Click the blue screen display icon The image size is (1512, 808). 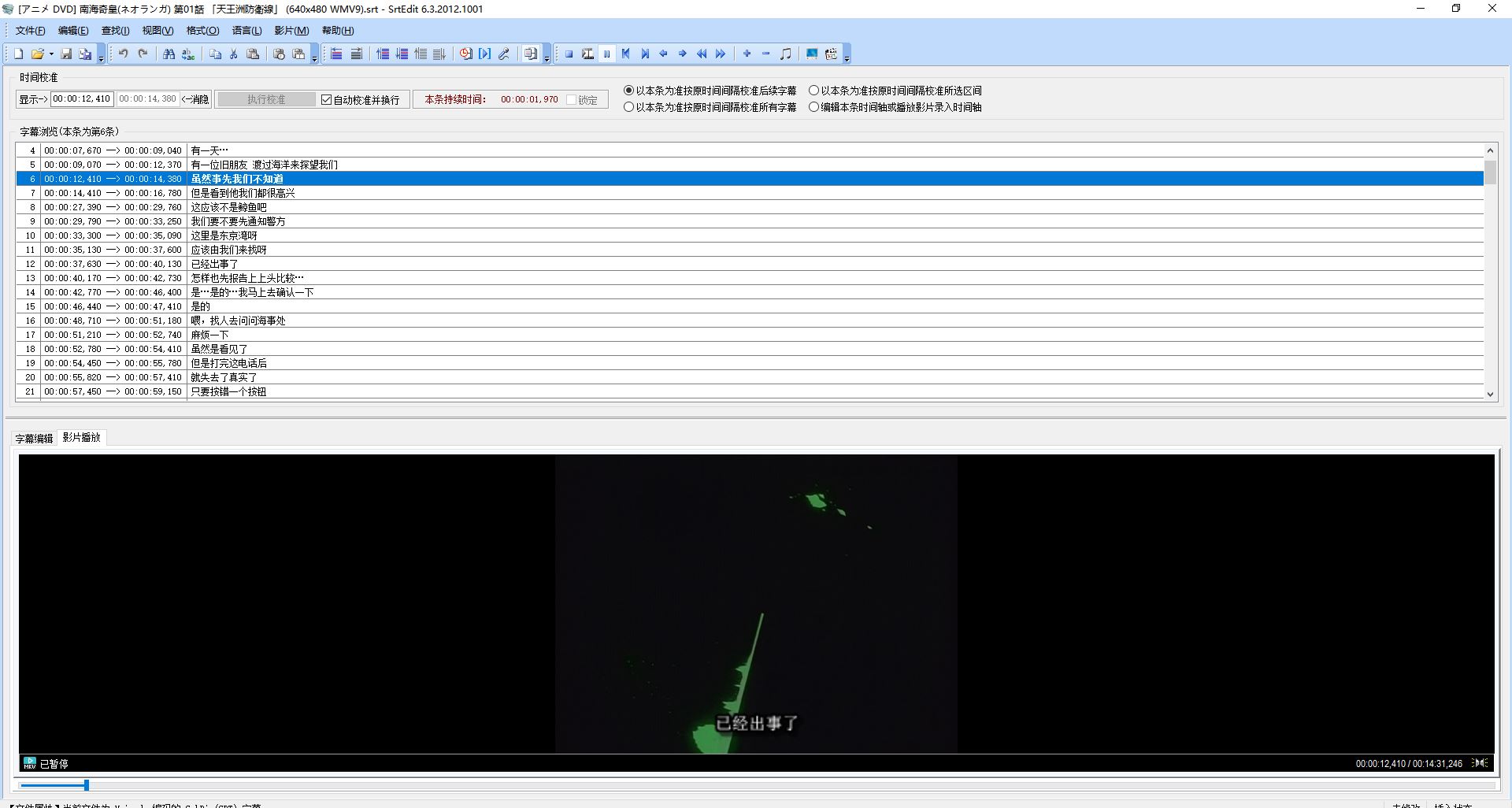coord(812,54)
